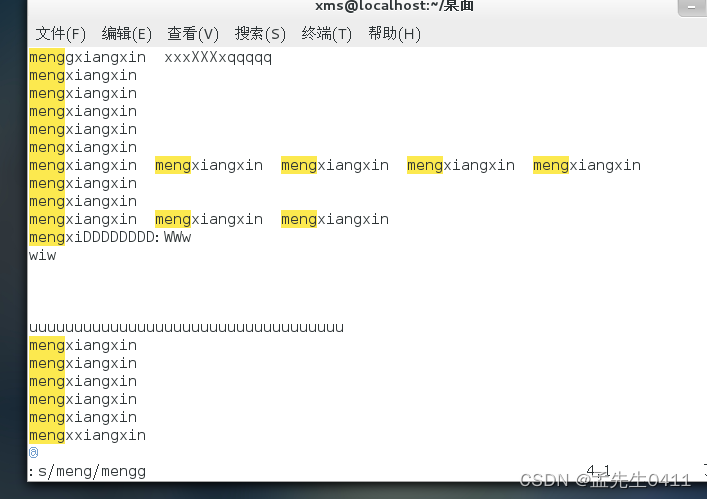Click the last line mengxxiangxin
The height and width of the screenshot is (499, 707).
click(x=87, y=435)
